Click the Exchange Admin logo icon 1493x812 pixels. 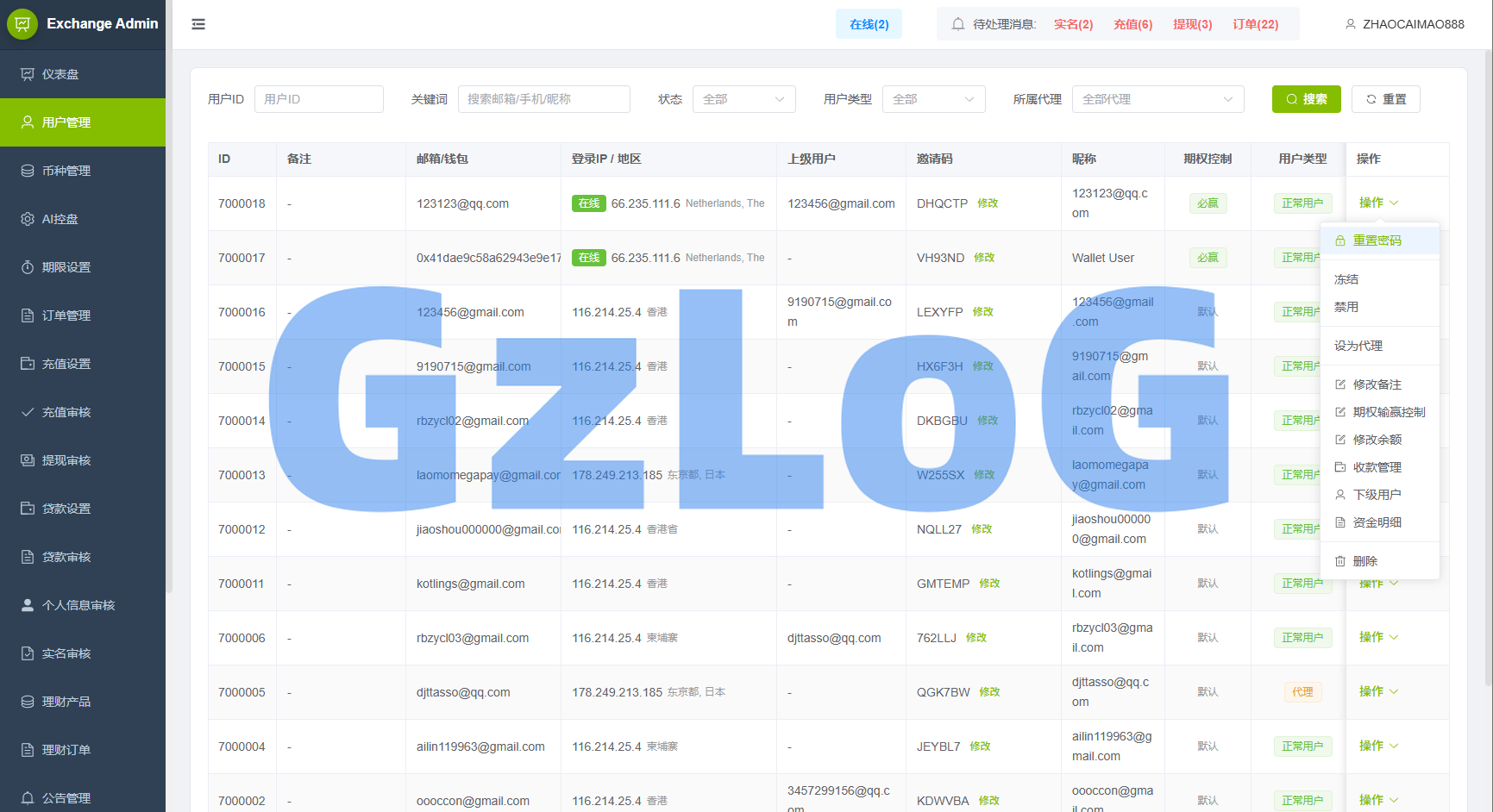22,24
